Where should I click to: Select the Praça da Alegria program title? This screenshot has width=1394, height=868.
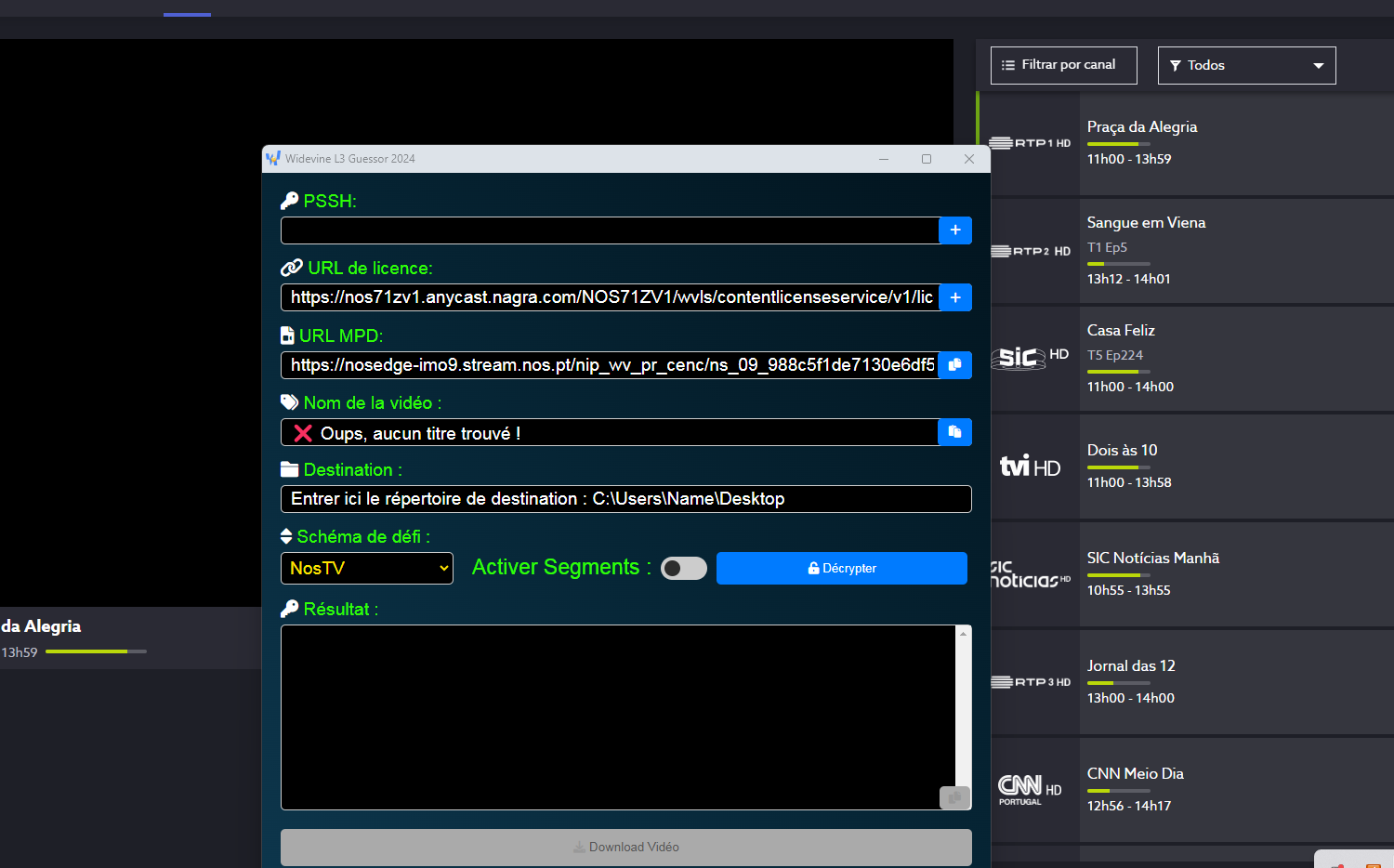tap(1142, 127)
